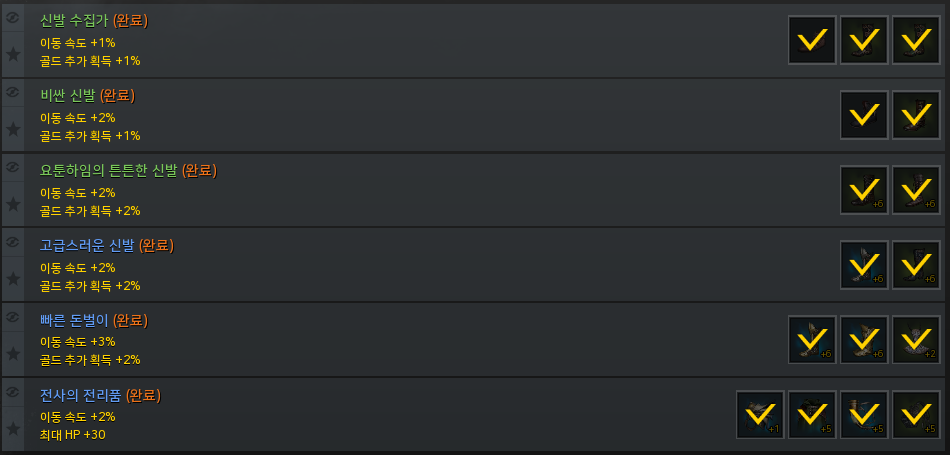This screenshot has height=455, width=950.
Task: Star the 비싼 신발 collection
Action: 13,129
